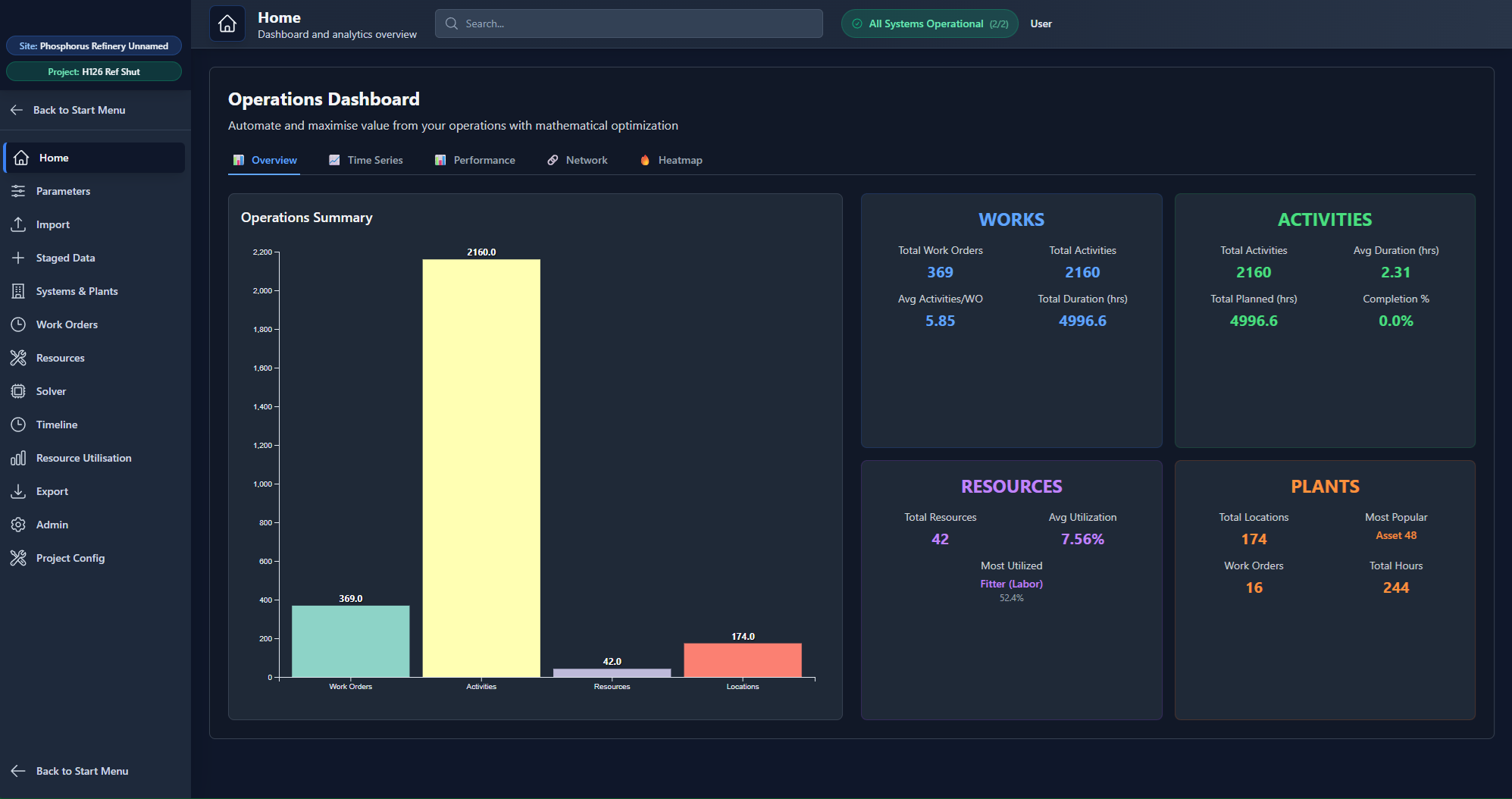Click the Import upload icon
The image size is (1512, 799).
[18, 224]
